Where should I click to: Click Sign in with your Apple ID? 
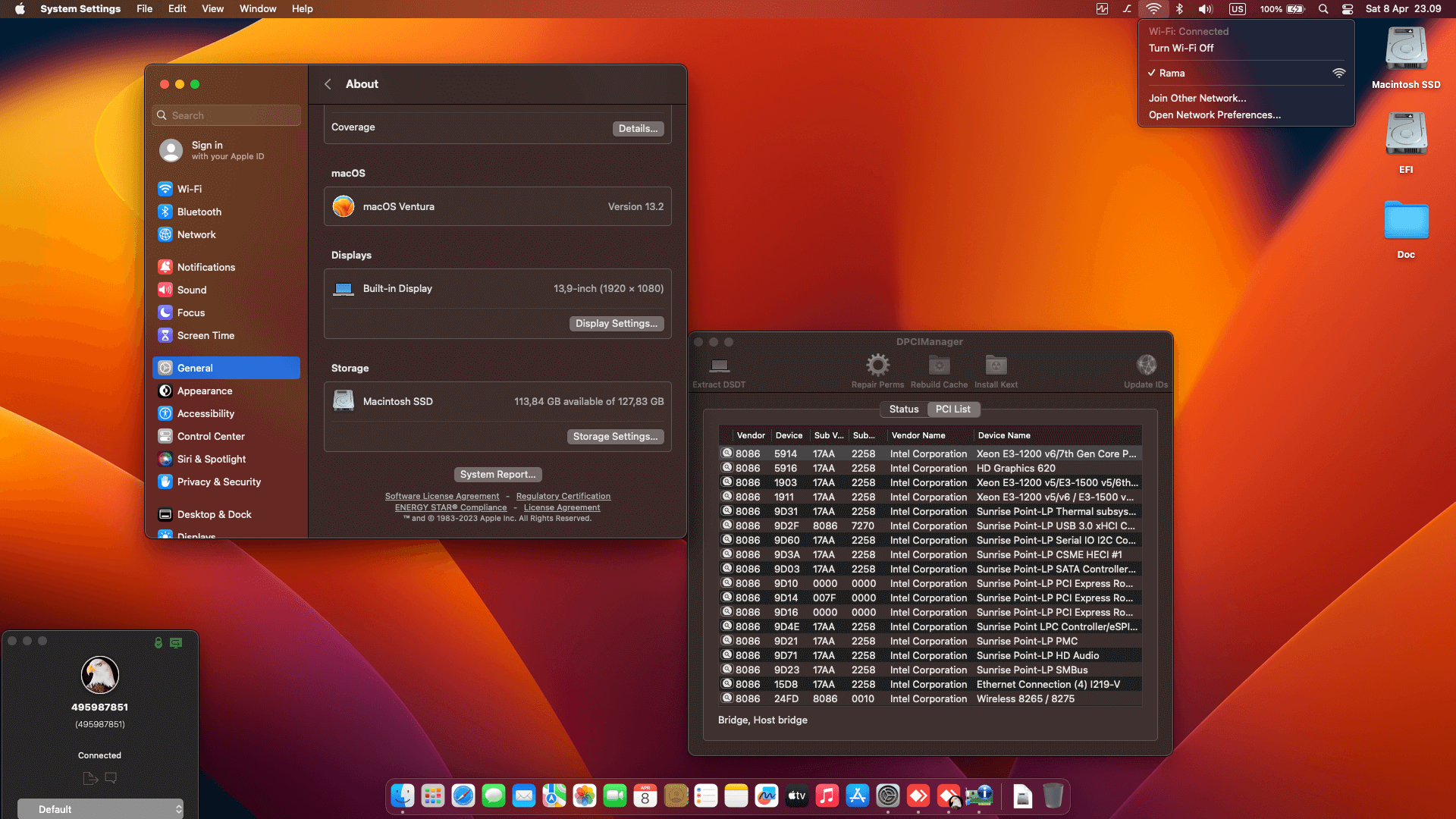click(x=226, y=150)
